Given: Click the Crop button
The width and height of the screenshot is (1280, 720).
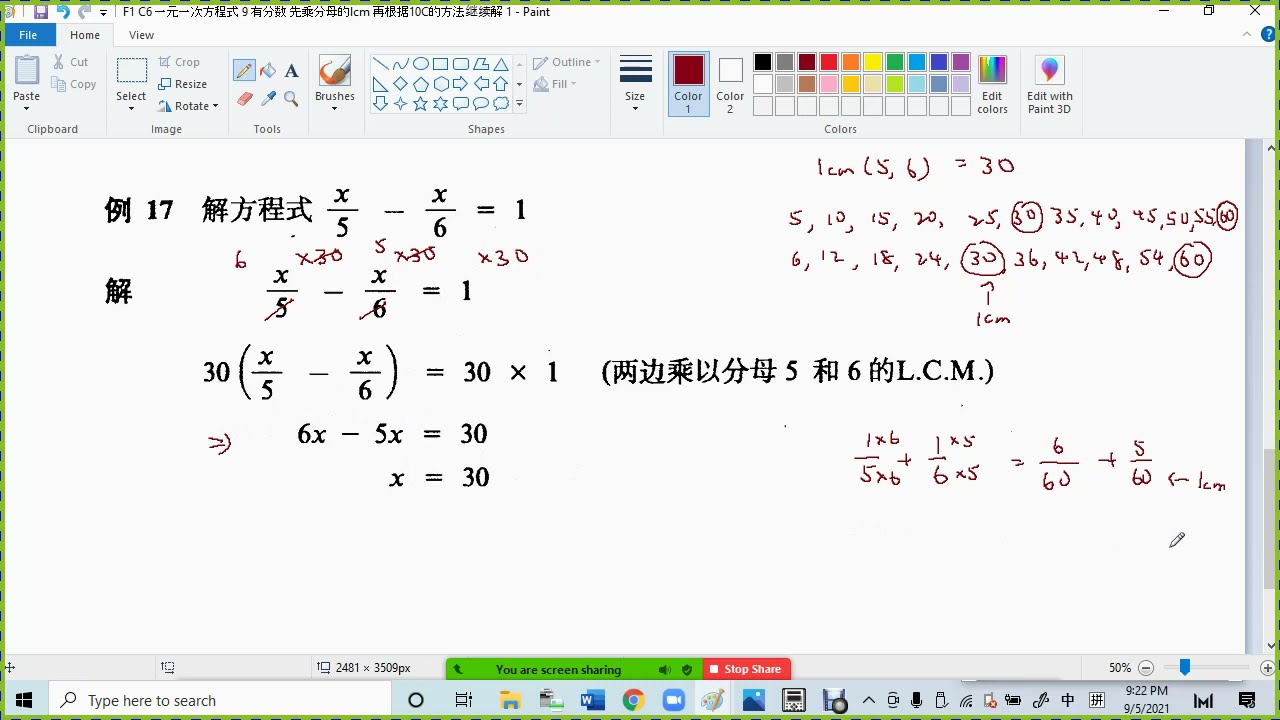Looking at the screenshot, I should 179,62.
